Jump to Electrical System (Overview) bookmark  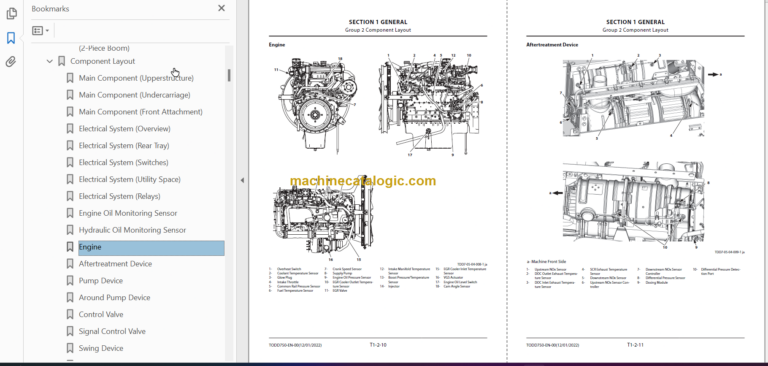point(124,128)
